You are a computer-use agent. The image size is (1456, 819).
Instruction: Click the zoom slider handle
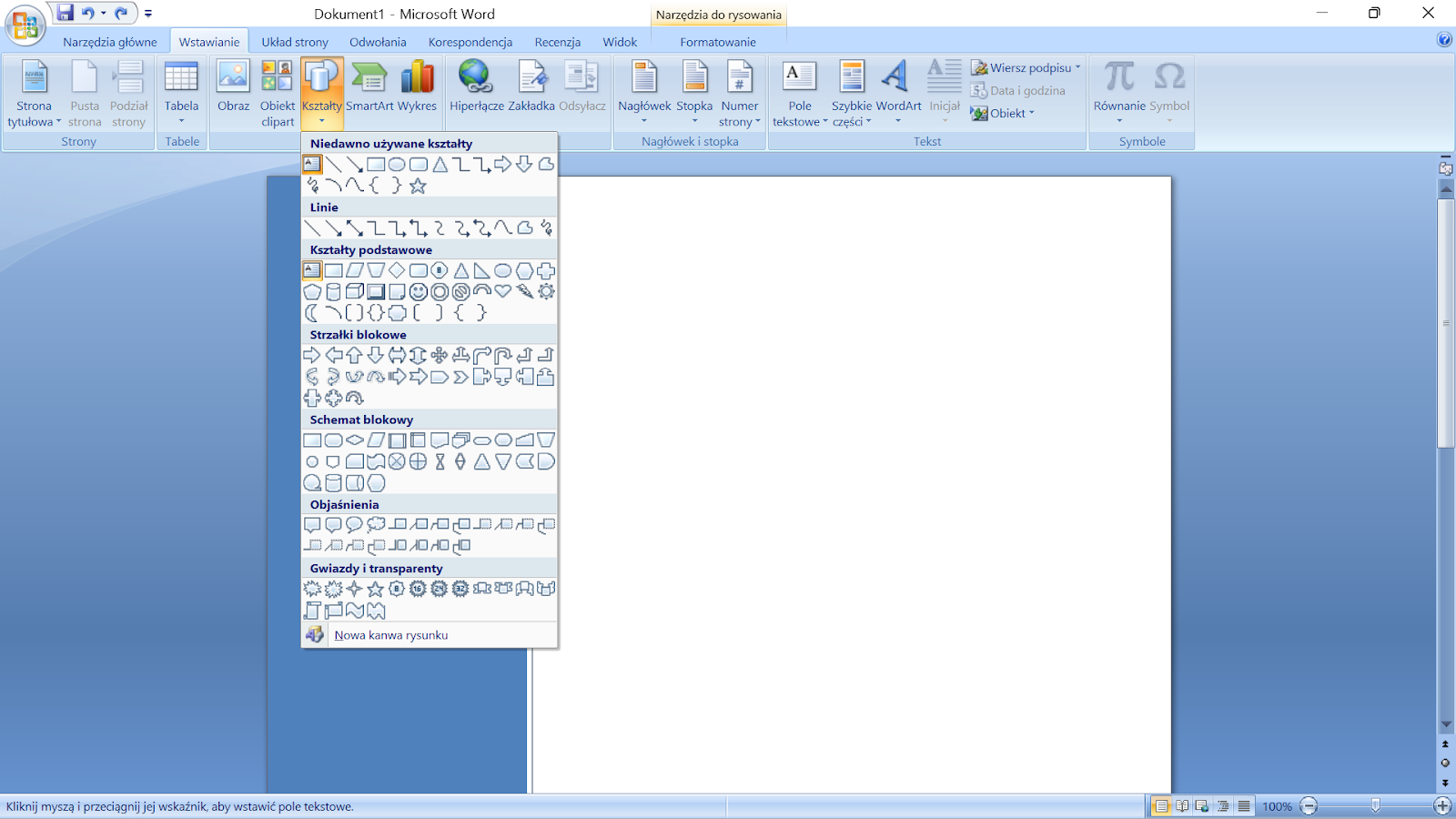[x=1375, y=806]
